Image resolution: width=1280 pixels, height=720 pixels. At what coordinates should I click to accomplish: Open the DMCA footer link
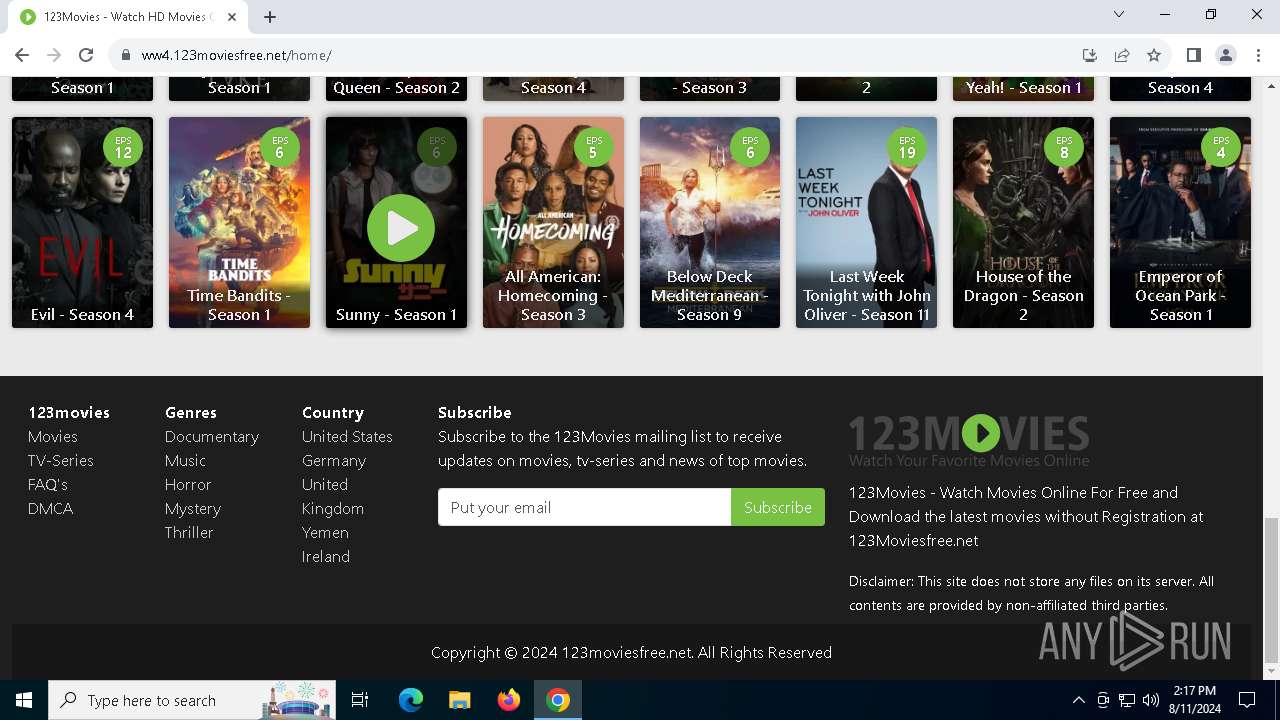50,509
